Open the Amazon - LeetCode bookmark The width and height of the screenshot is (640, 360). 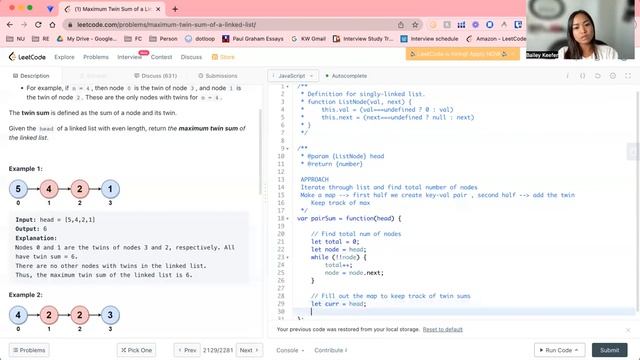coord(496,39)
